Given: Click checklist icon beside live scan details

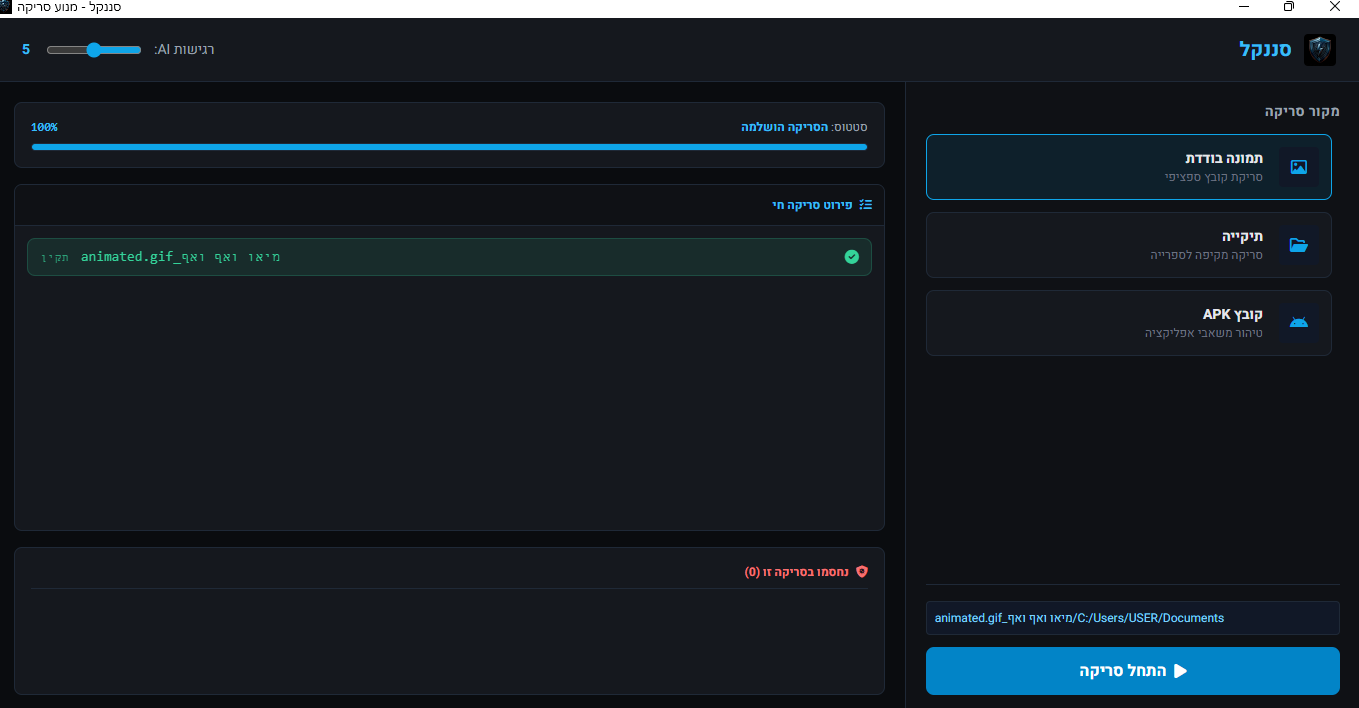Looking at the screenshot, I should pyautogui.click(x=865, y=204).
